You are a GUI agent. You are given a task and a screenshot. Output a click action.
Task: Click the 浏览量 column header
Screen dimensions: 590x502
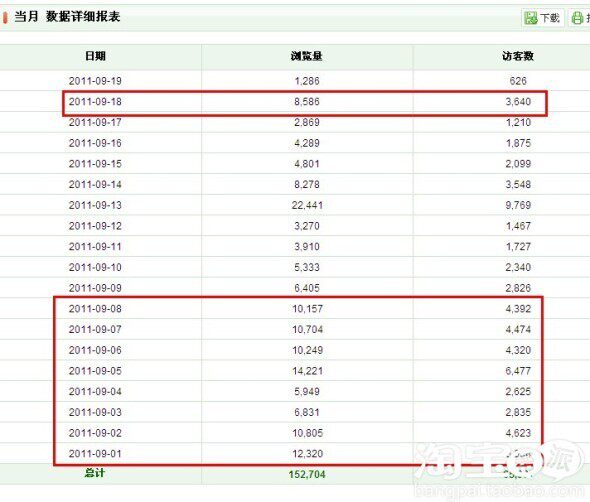307,56
